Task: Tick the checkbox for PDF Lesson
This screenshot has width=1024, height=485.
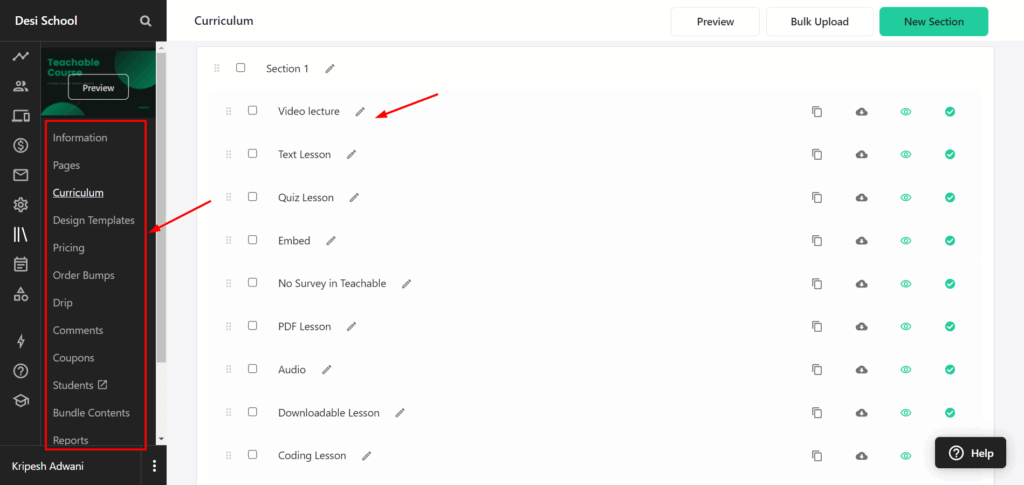Action: click(x=252, y=326)
